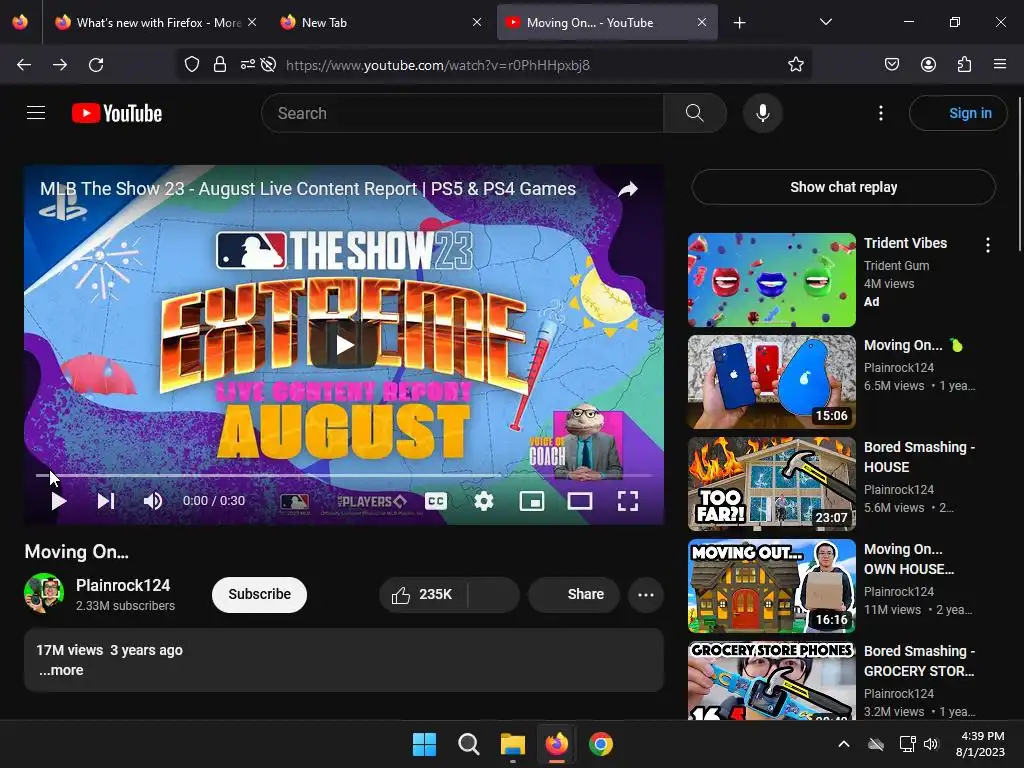This screenshot has width=1024, height=768.
Task: Open Plainrock124 channel name link
Action: (x=123, y=585)
